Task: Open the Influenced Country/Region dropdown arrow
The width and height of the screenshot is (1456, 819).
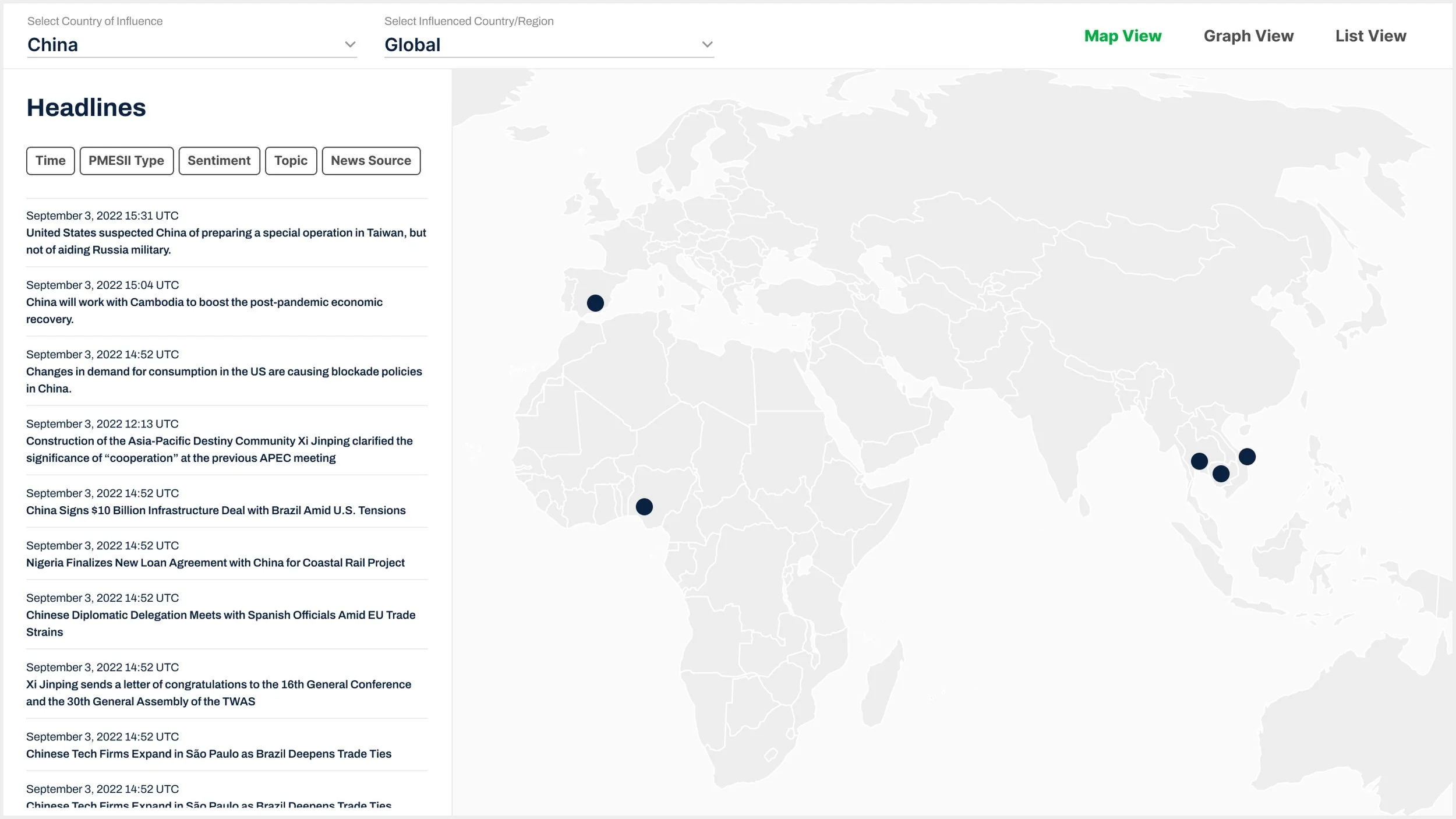Action: tap(707, 45)
